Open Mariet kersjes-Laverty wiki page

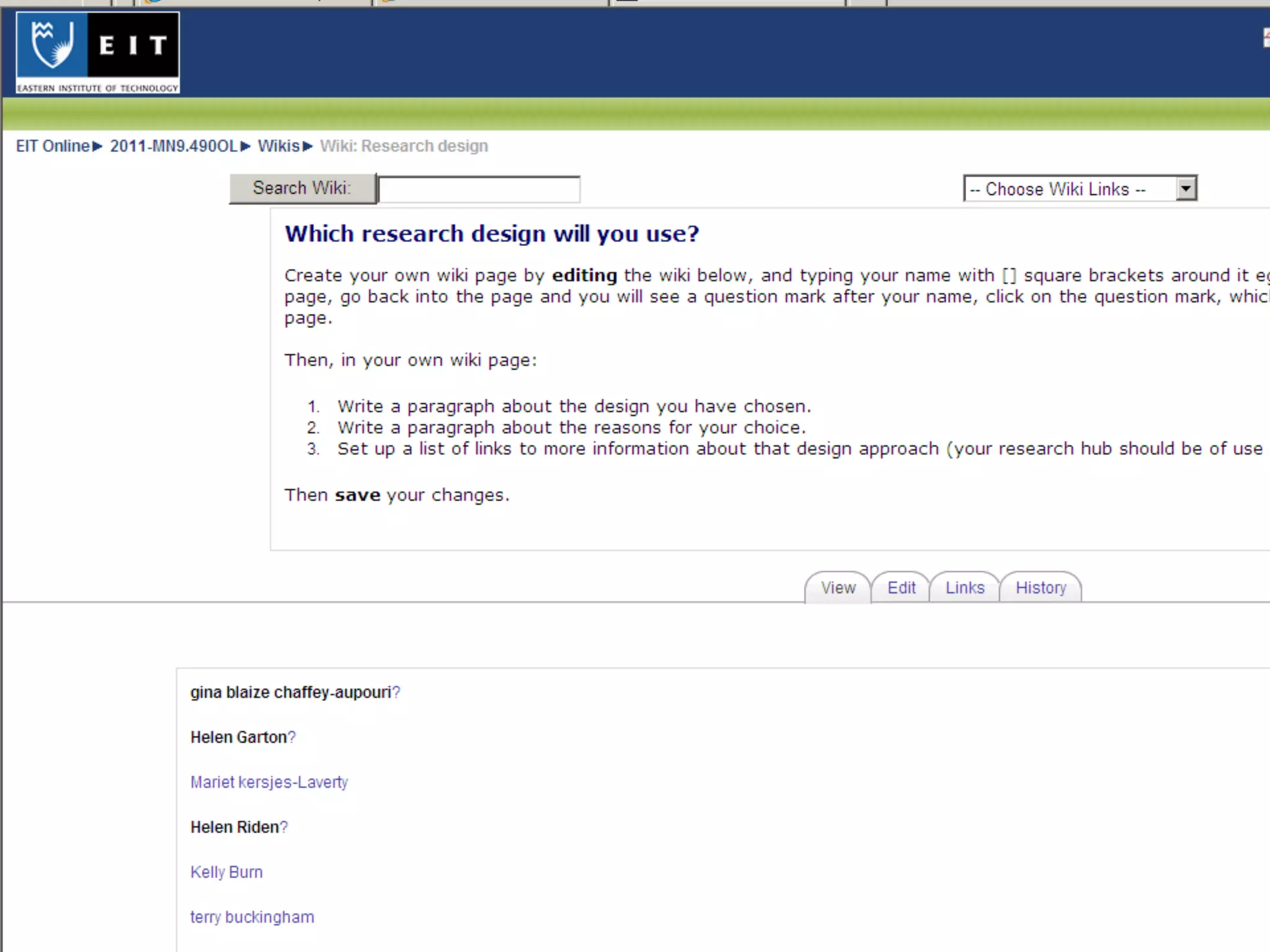pos(269,782)
